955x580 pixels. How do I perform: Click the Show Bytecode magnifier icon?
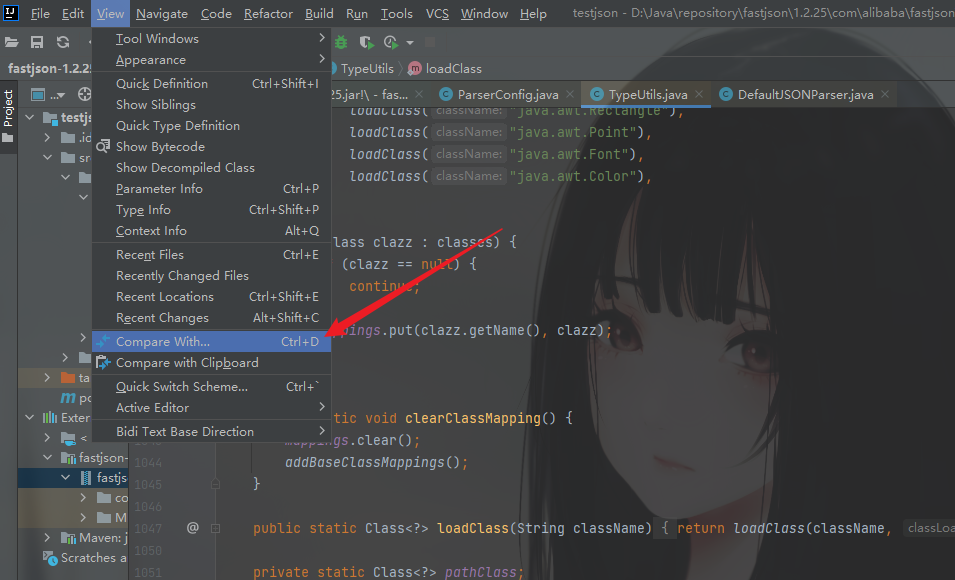[x=103, y=146]
